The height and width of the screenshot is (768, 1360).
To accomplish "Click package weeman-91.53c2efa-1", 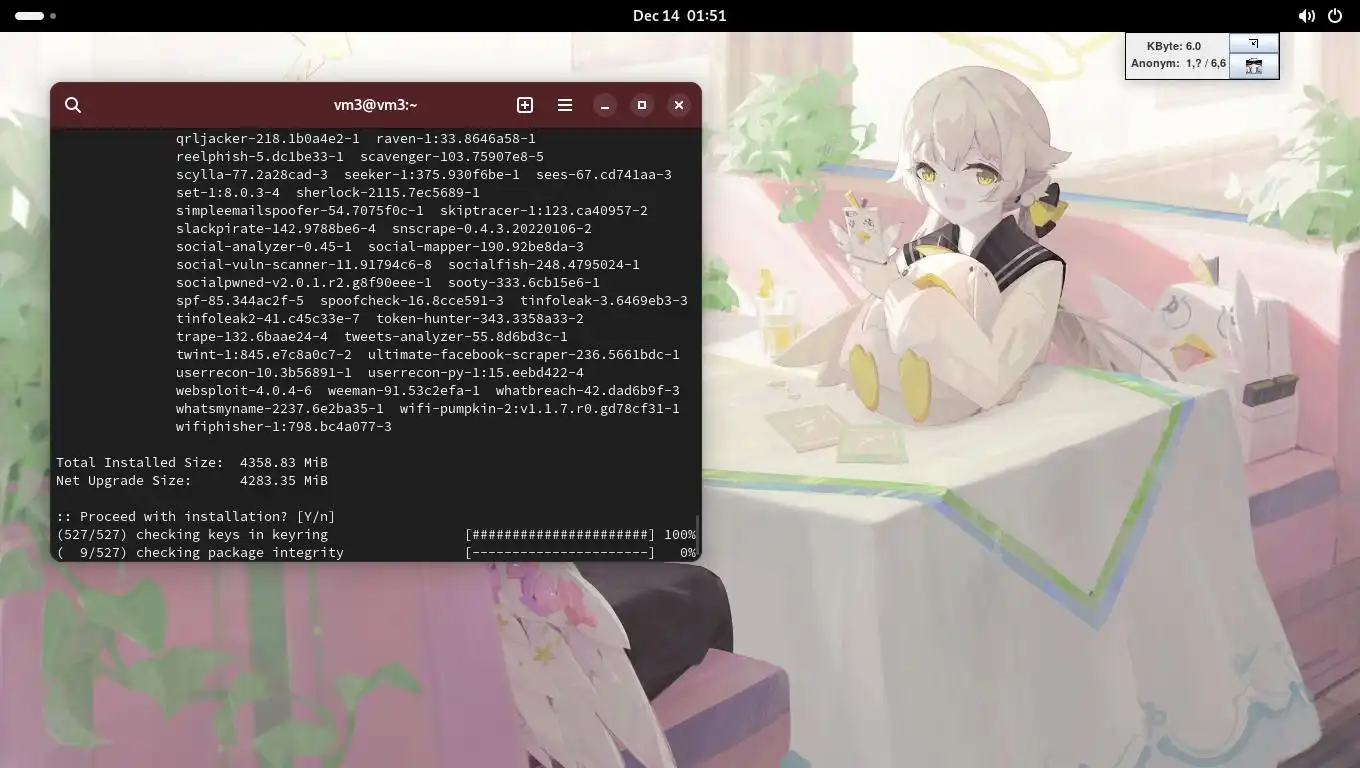I will click(x=404, y=391).
